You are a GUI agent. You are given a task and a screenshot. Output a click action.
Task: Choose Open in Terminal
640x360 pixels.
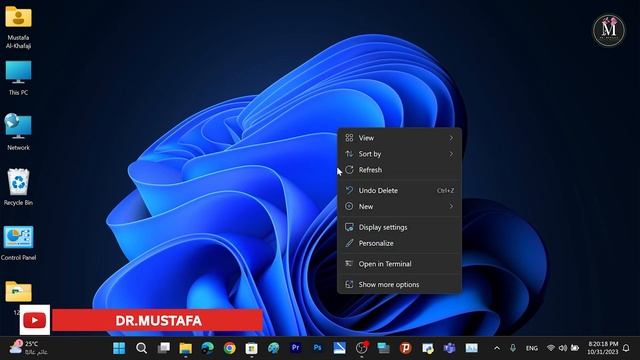[x=399, y=264]
